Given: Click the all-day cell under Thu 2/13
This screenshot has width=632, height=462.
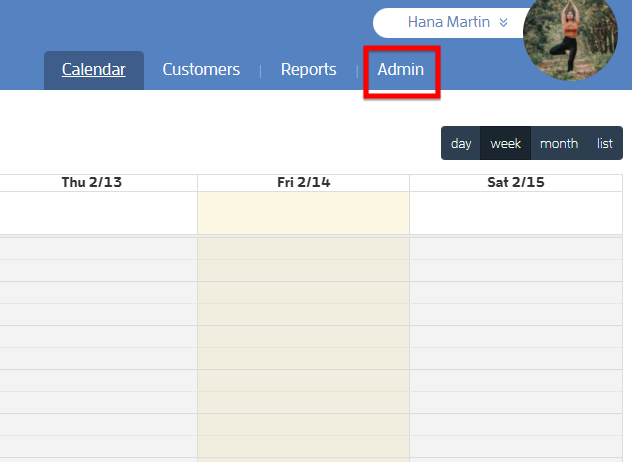Looking at the screenshot, I should (x=98, y=213).
